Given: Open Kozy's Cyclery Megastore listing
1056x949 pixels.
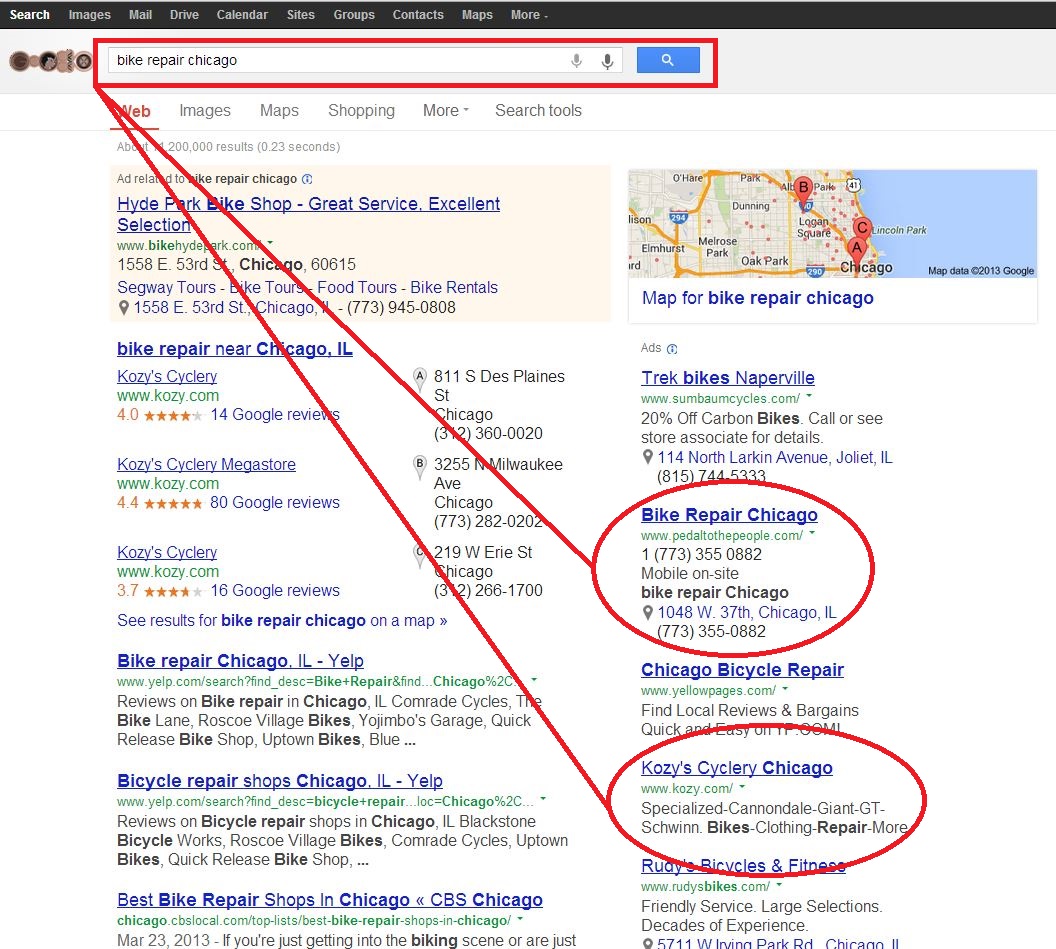Looking at the screenshot, I should [206, 464].
